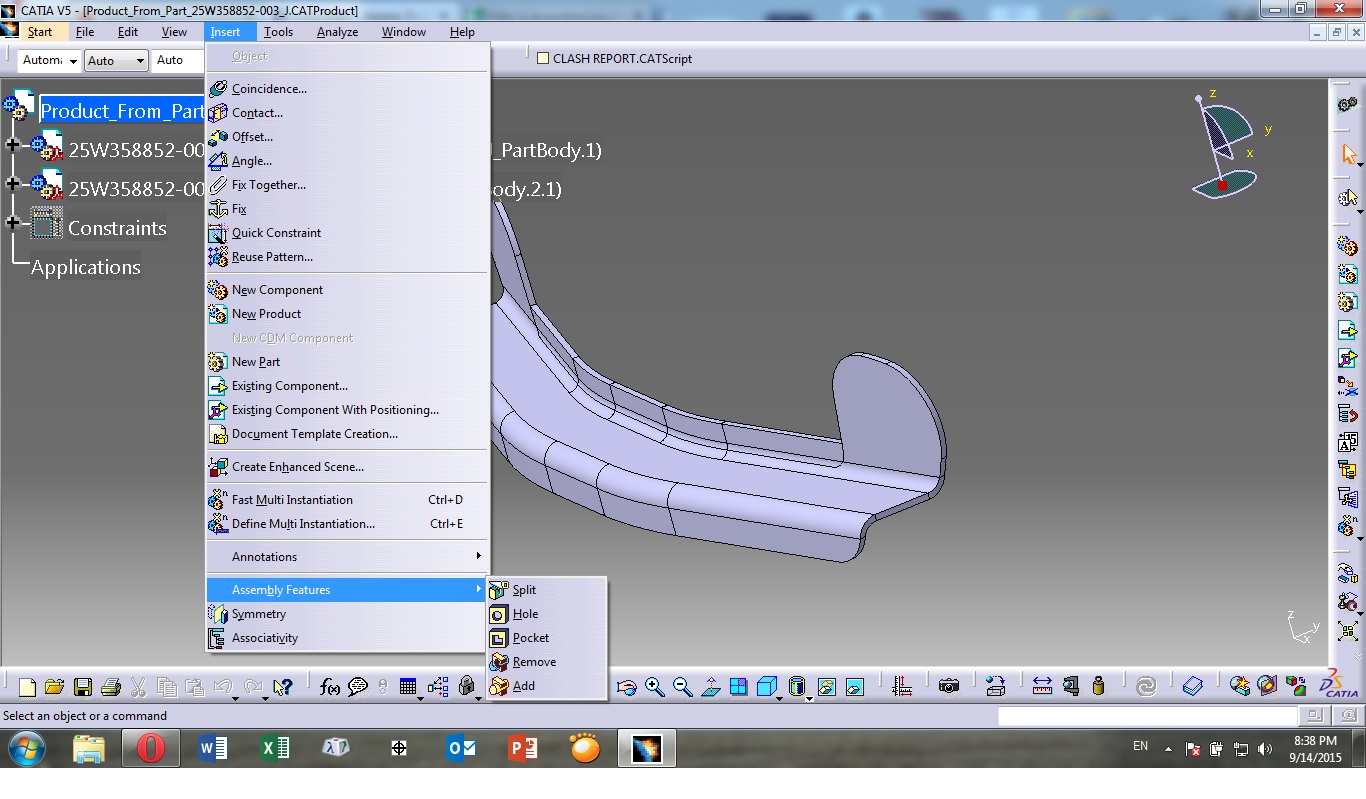Open Excel from the Windows taskbar
Screen dimensions: 1366x799
275,748
